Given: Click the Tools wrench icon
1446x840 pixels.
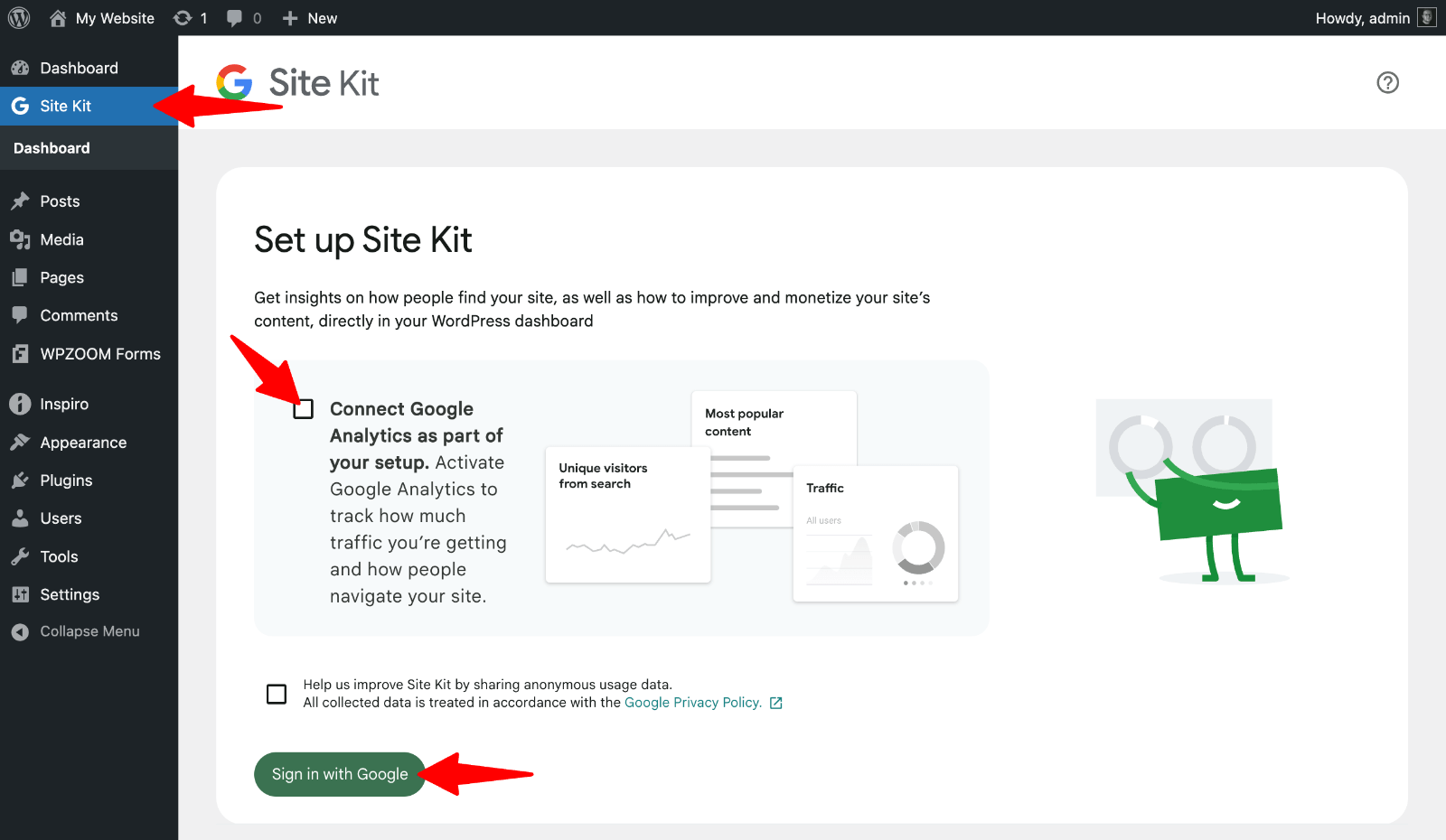Looking at the screenshot, I should [x=20, y=556].
